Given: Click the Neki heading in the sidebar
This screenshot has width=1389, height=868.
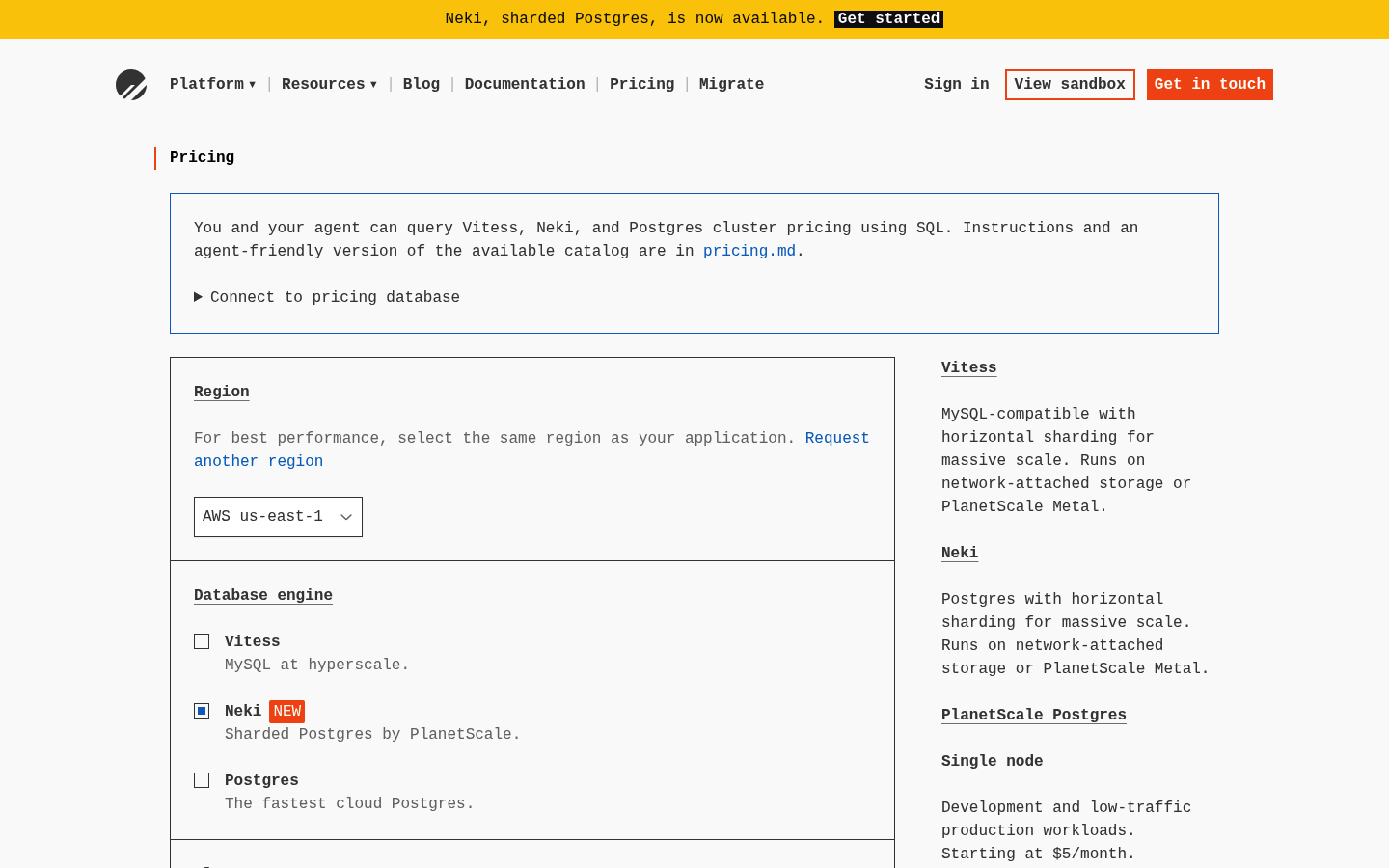Looking at the screenshot, I should (x=960, y=553).
